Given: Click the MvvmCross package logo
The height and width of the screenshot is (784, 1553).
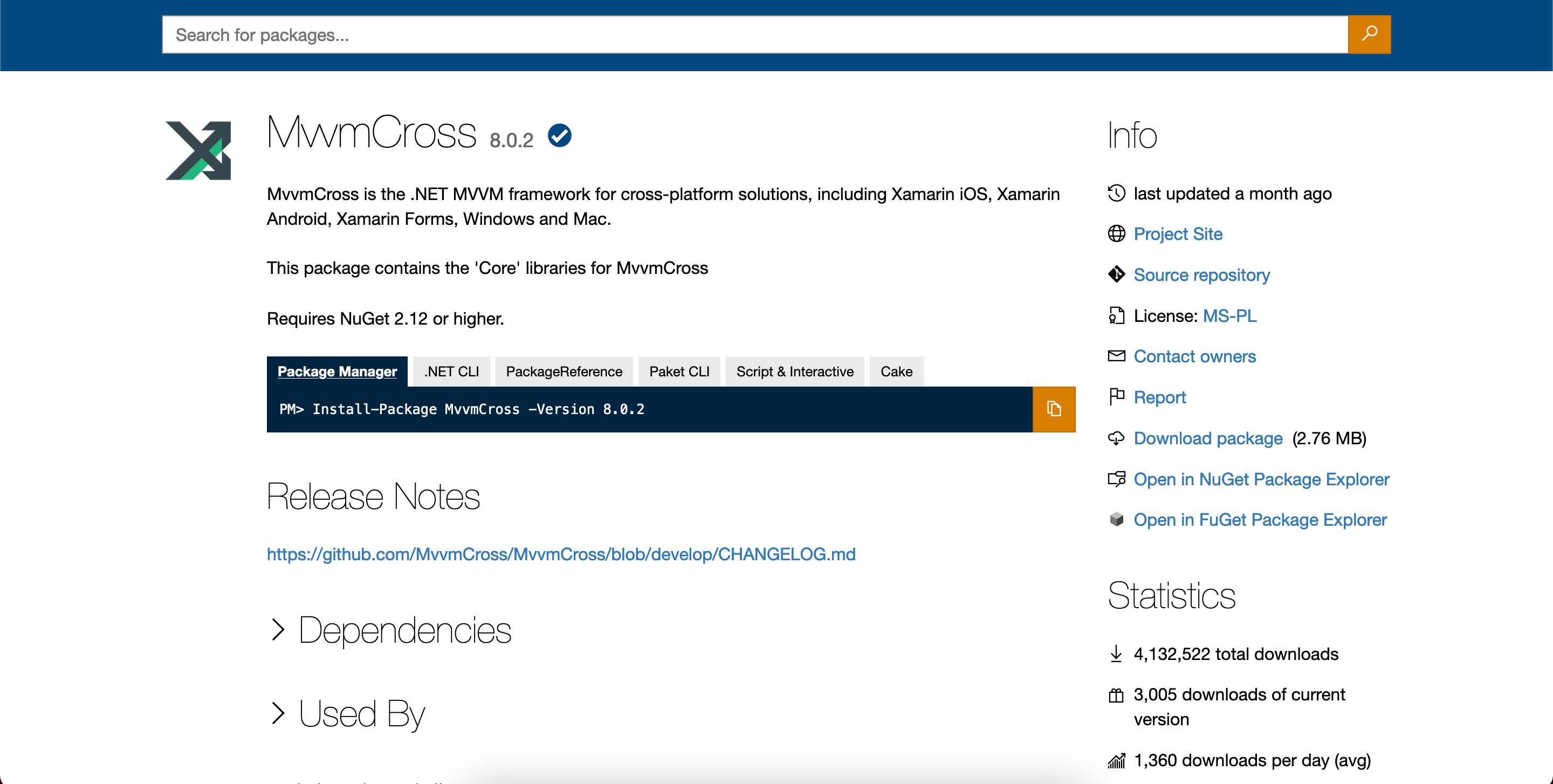Looking at the screenshot, I should click(198, 150).
